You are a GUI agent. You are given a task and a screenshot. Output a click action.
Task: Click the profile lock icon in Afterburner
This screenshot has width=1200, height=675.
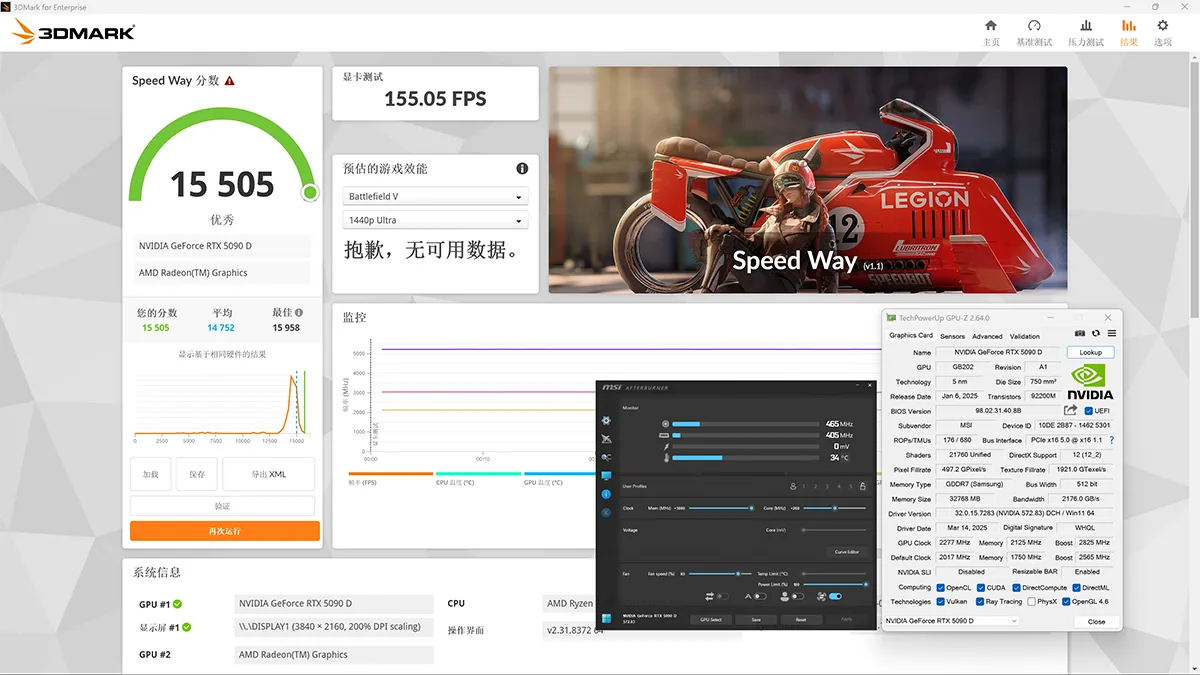point(862,486)
